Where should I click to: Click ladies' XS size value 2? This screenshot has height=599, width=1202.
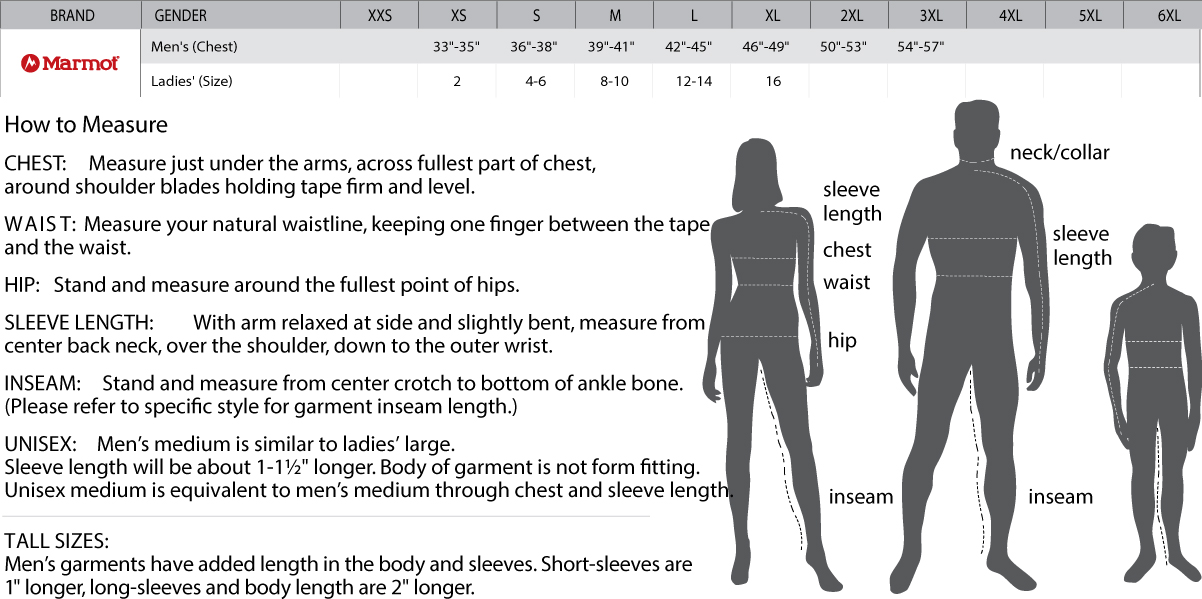[457, 81]
